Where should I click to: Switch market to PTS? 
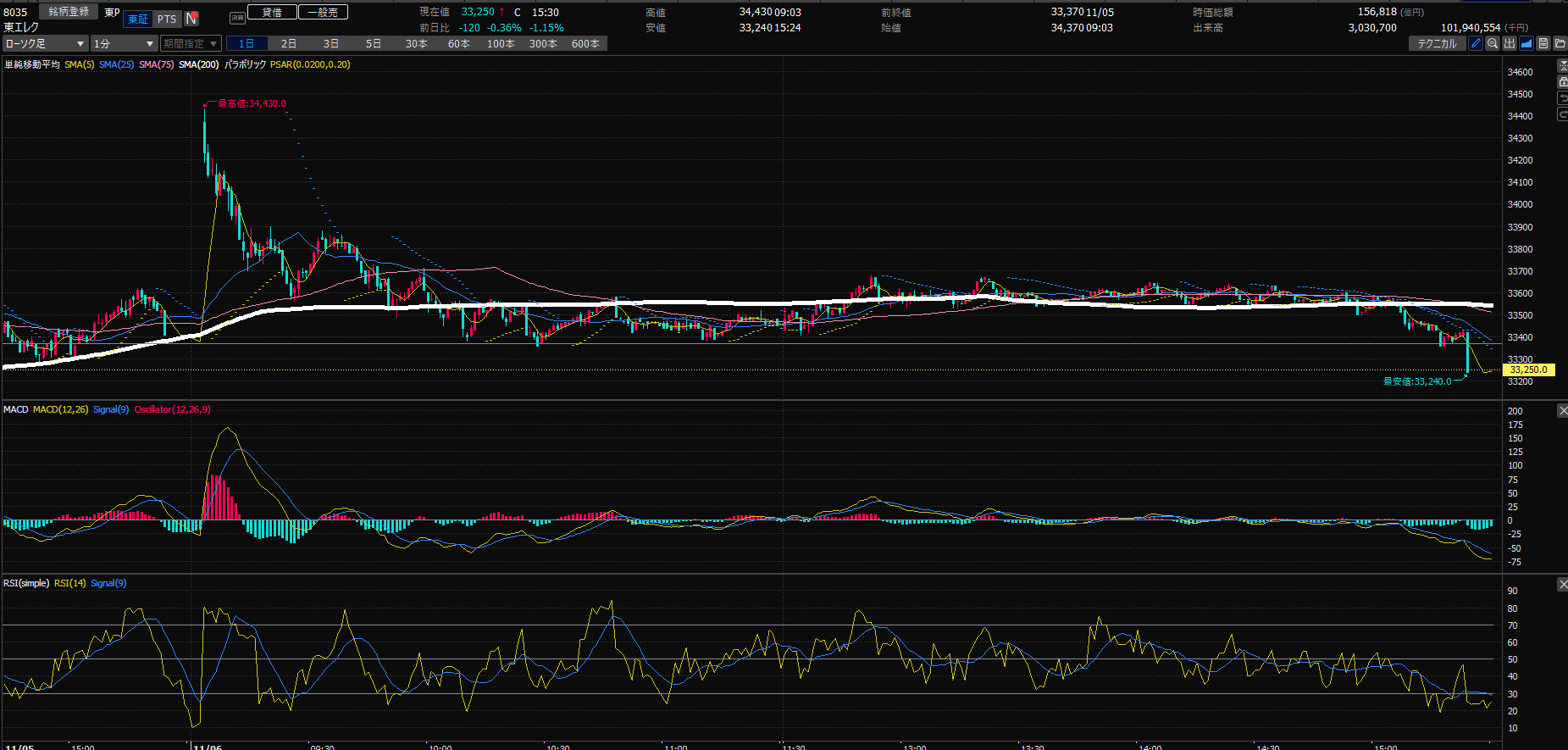[x=167, y=19]
